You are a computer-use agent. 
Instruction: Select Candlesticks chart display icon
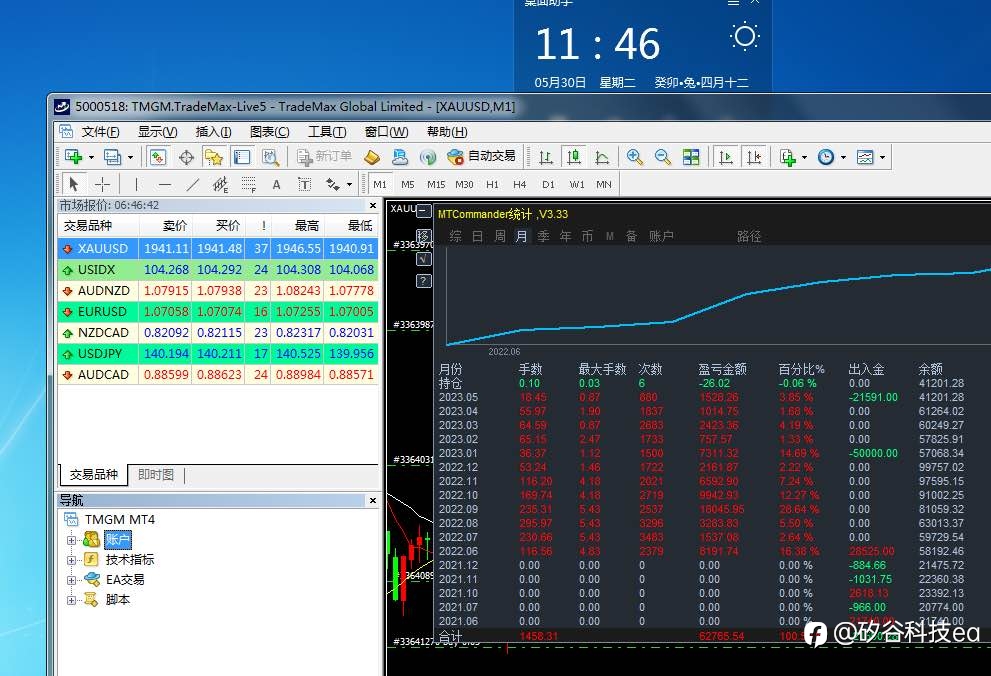574,157
